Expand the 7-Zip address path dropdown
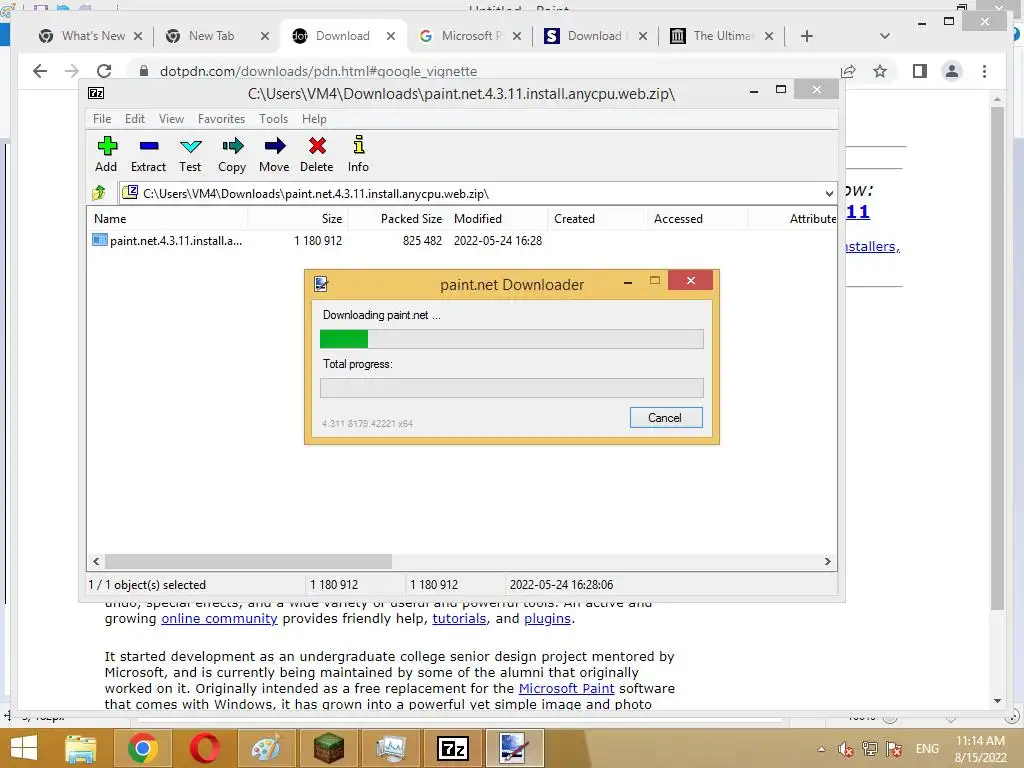The height and width of the screenshot is (768, 1024). tap(829, 193)
